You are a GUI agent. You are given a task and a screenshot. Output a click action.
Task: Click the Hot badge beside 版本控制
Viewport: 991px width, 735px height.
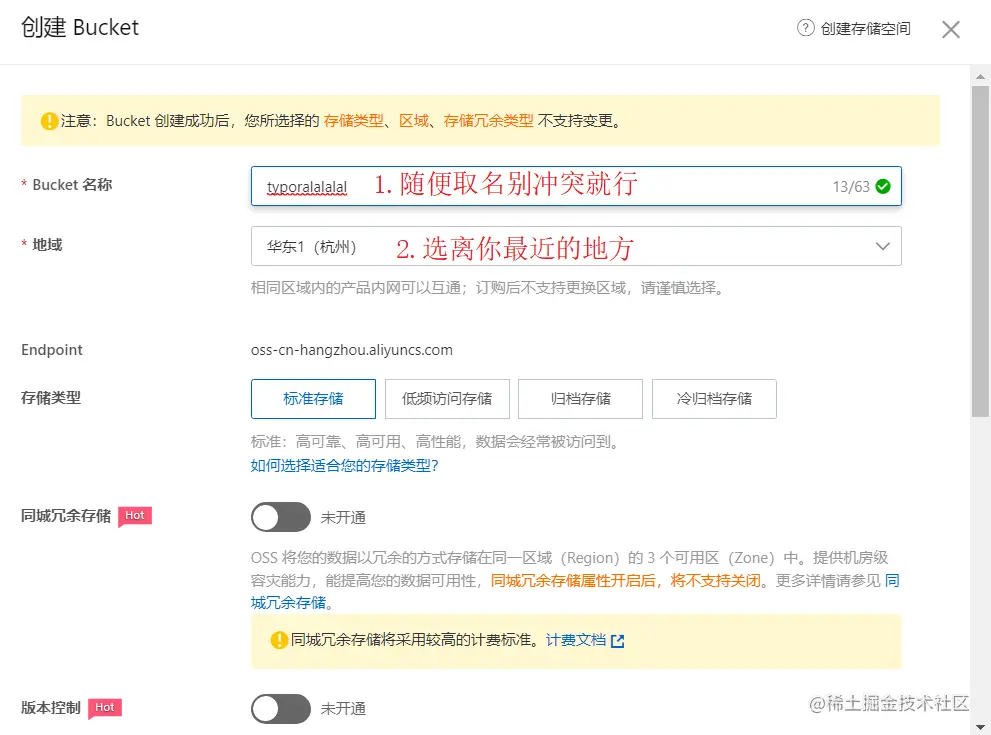(x=105, y=708)
